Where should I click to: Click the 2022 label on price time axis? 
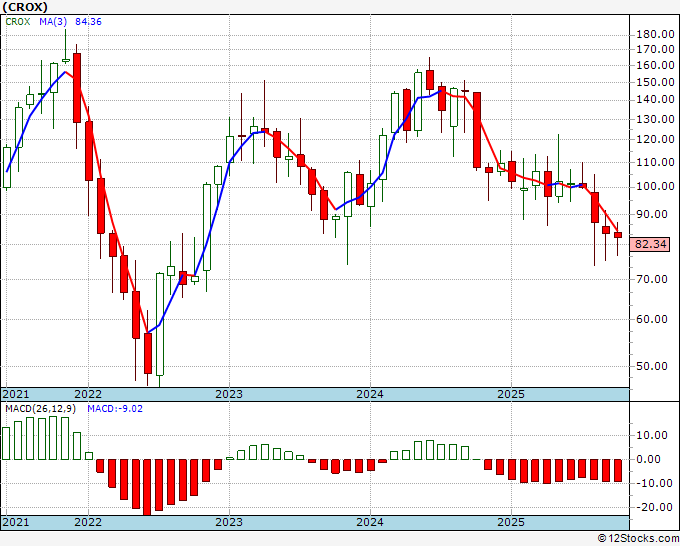click(88, 394)
